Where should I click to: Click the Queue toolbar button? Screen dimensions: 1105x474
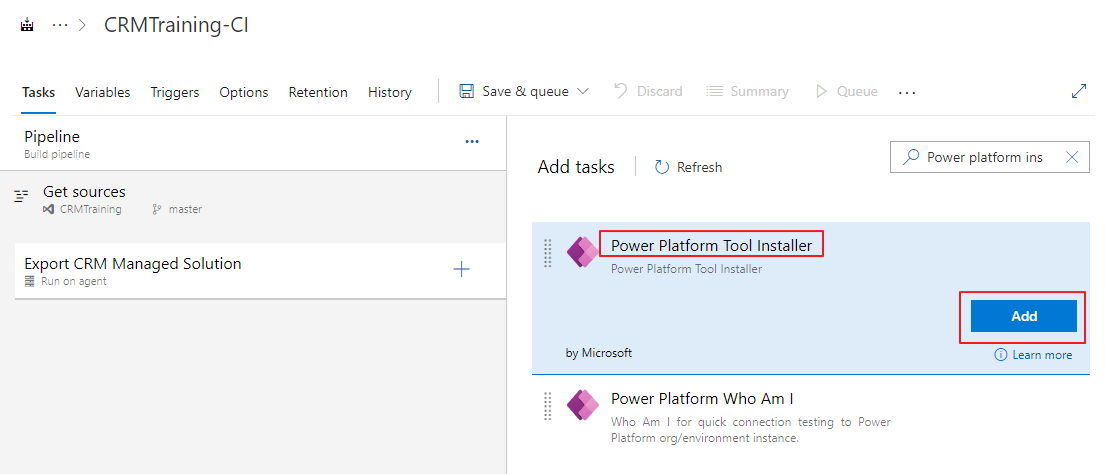[846, 92]
